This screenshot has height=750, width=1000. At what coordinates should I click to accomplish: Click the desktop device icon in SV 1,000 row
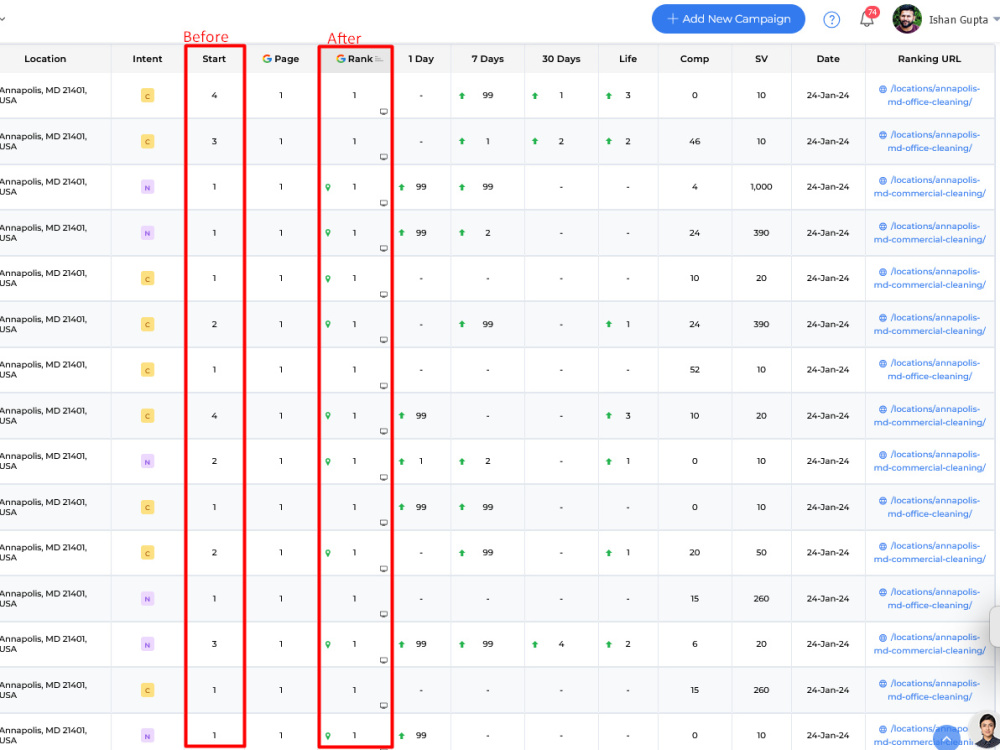click(x=384, y=203)
